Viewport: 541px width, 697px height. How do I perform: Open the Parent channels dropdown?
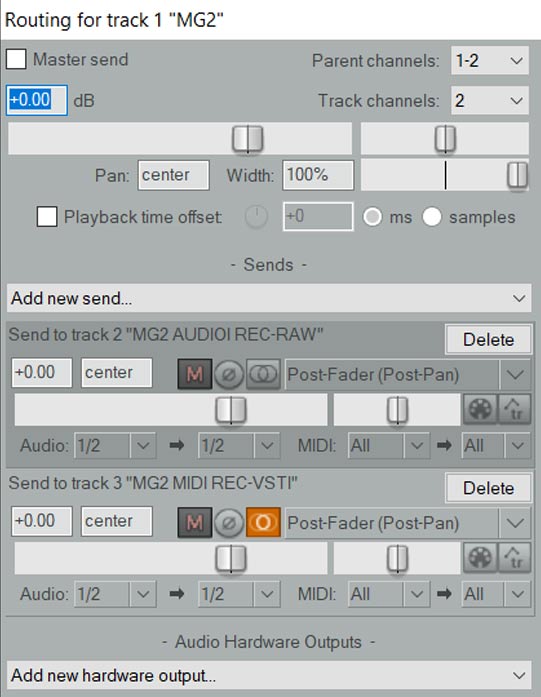click(490, 60)
